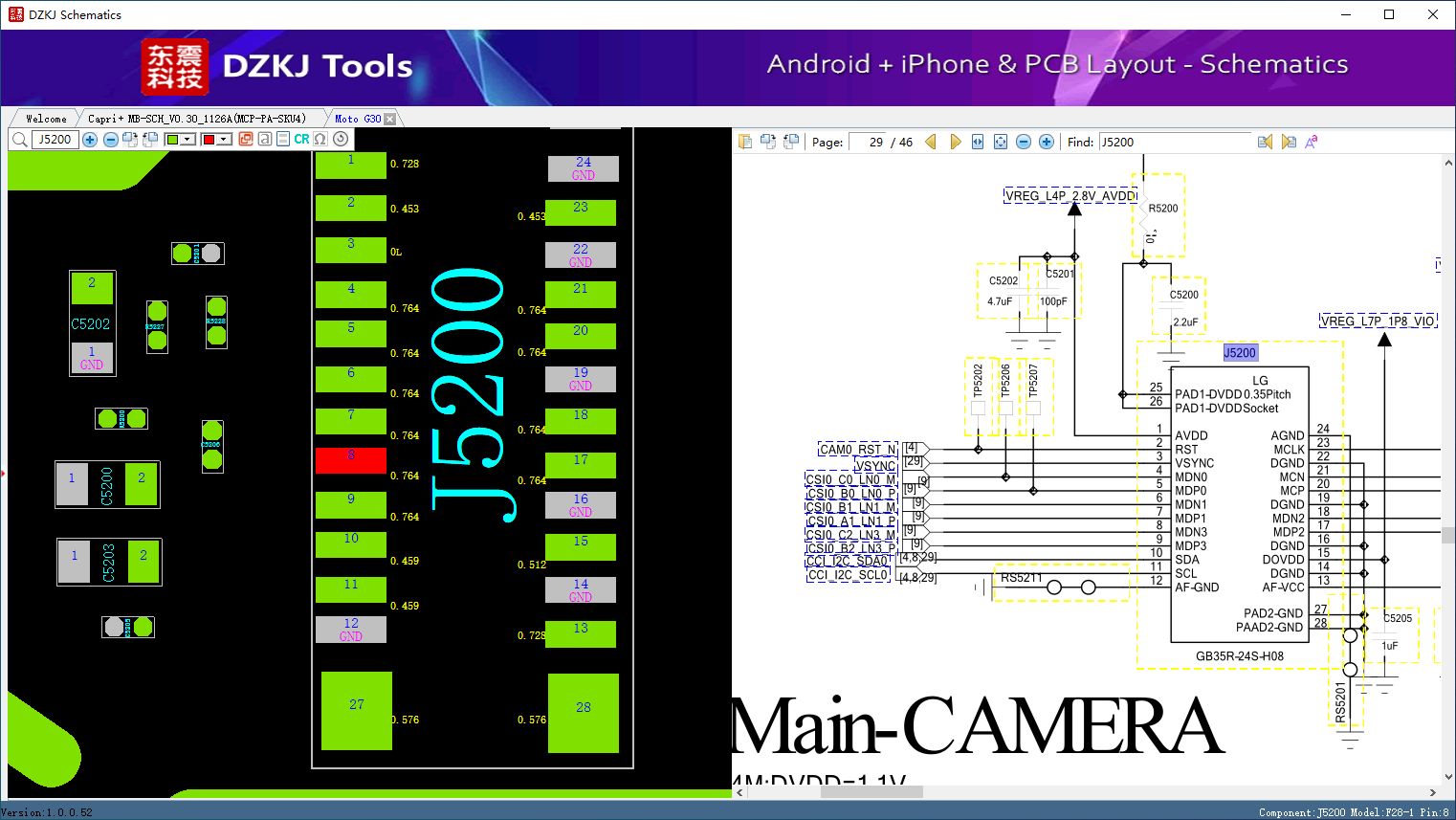This screenshot has width=1456, height=820.
Task: Switch to the Welcome tab
Action: tap(46, 119)
